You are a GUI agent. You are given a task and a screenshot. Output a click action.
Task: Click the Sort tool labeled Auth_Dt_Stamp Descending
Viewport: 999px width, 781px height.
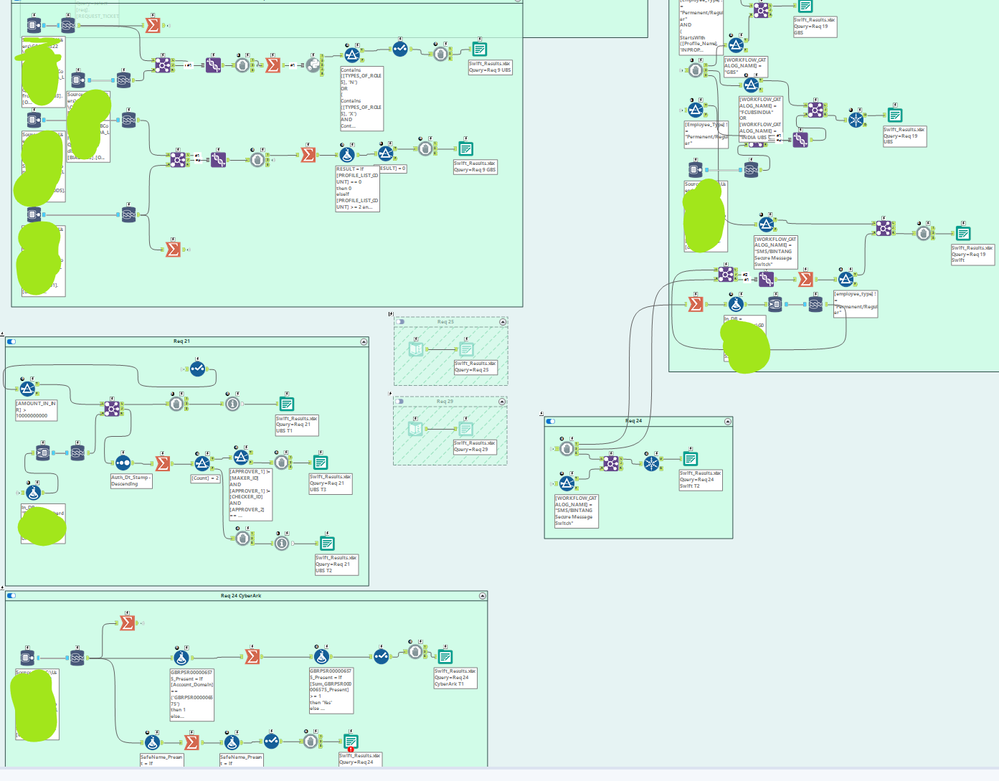pos(122,462)
